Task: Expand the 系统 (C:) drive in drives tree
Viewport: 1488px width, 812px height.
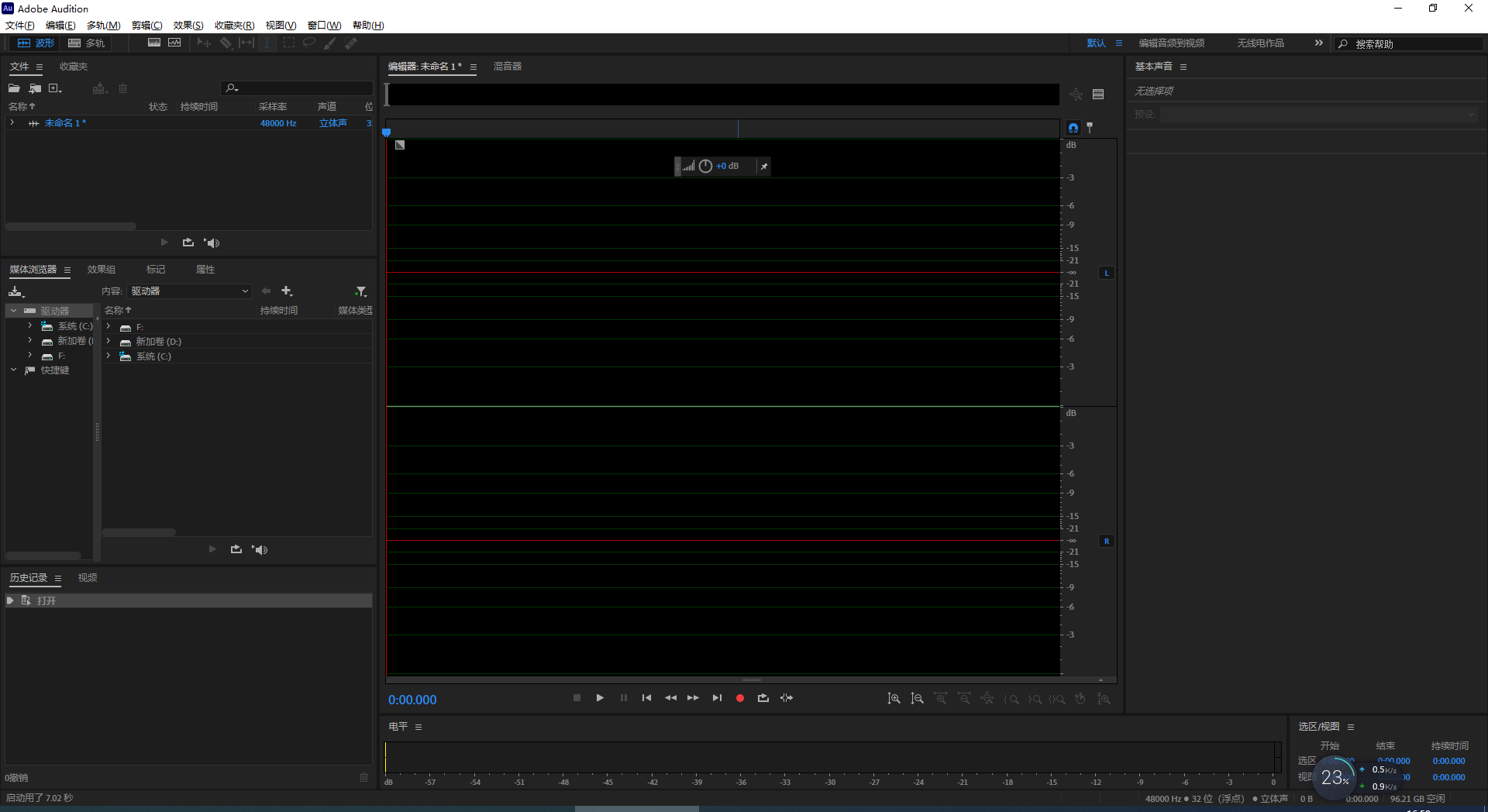Action: point(29,325)
